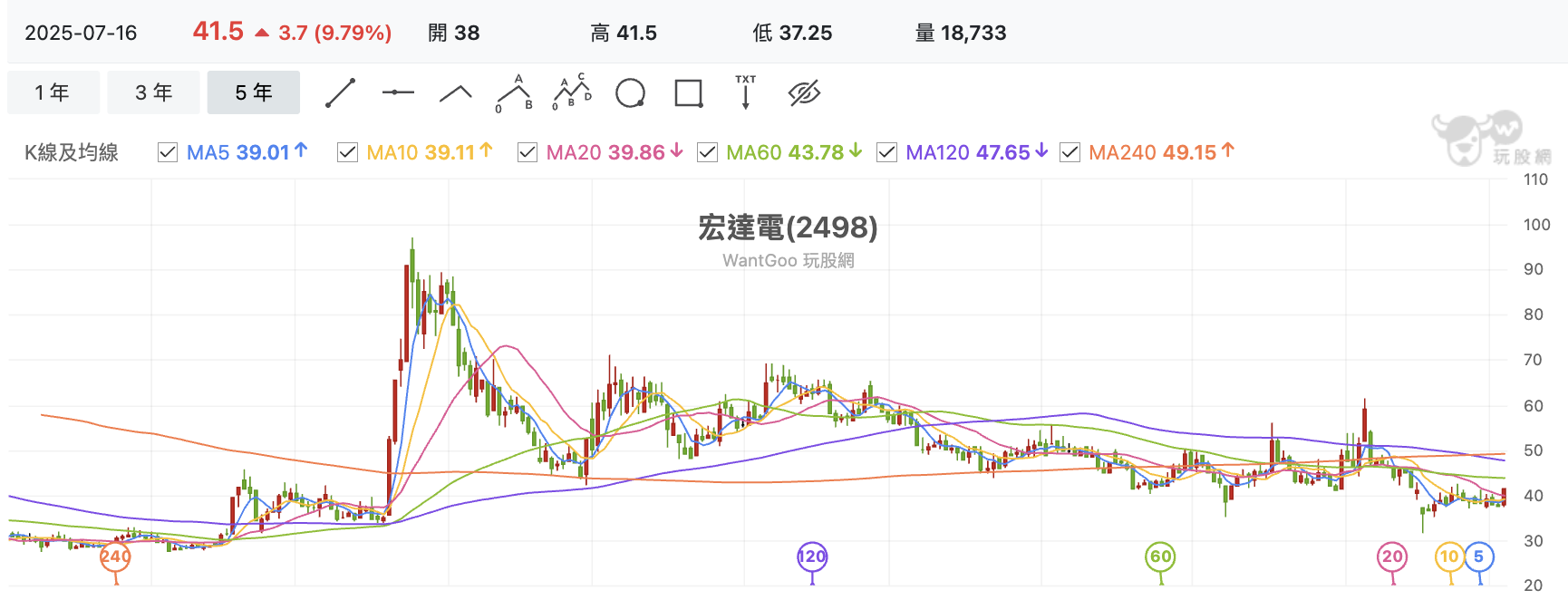Select the 5 年 range tab
The width and height of the screenshot is (1568, 600).
[254, 92]
